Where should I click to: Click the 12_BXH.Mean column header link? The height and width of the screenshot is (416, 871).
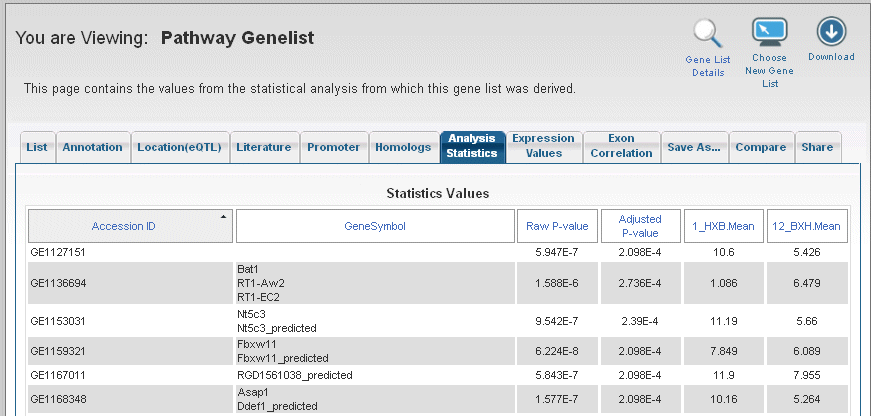tap(807, 226)
